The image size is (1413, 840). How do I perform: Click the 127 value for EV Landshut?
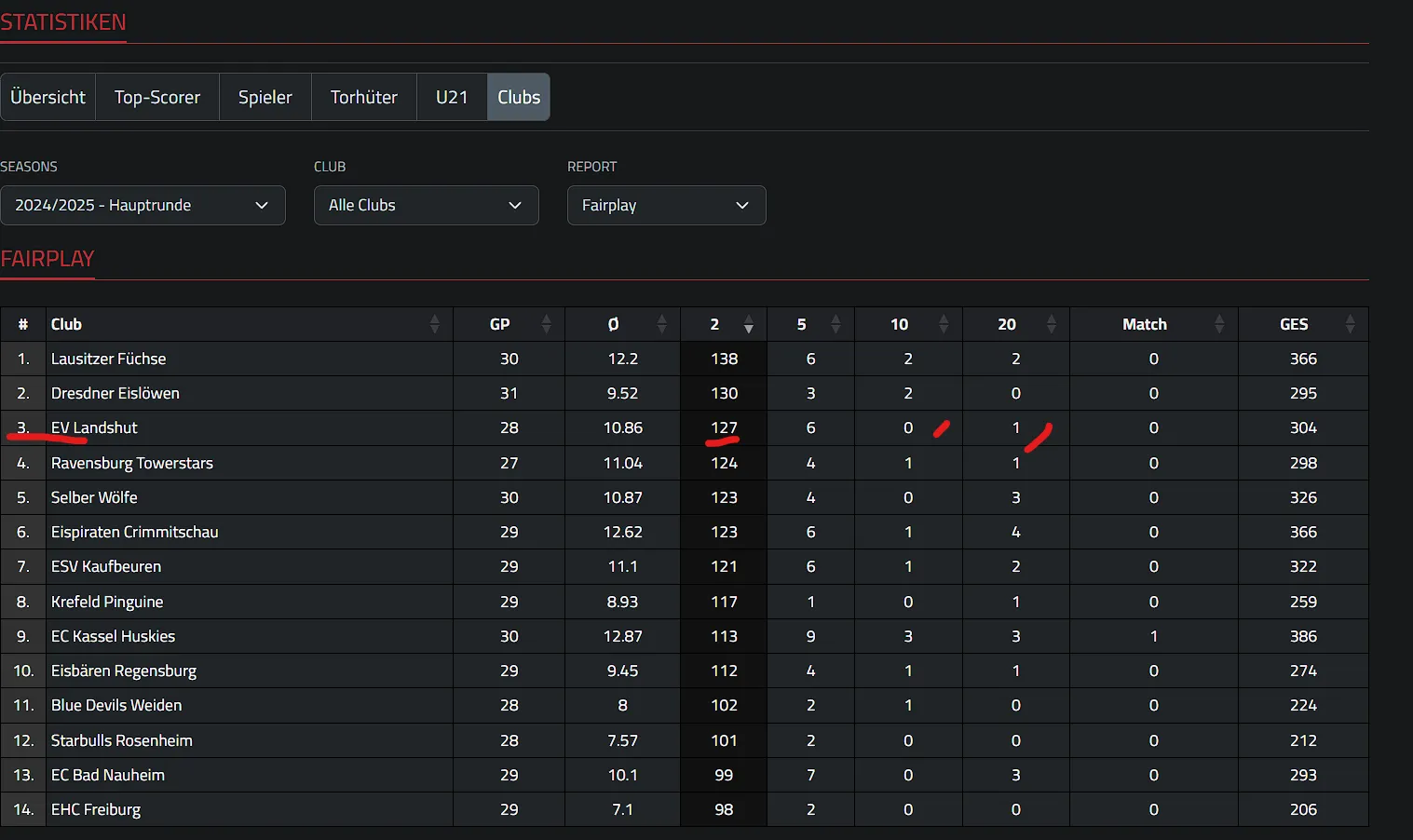(x=724, y=427)
